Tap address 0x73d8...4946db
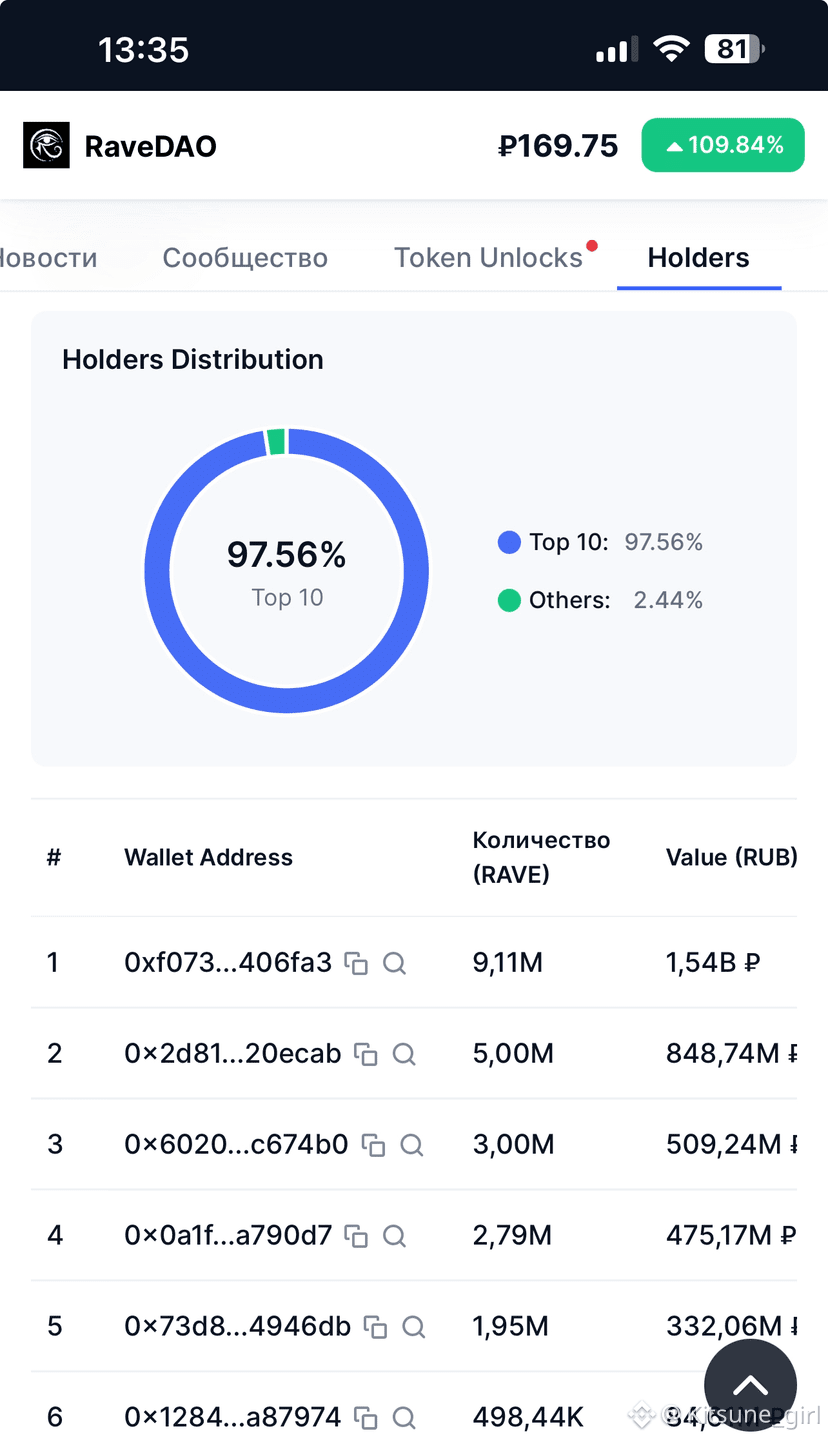Image resolution: width=828 pixels, height=1440 pixels. tap(237, 1327)
